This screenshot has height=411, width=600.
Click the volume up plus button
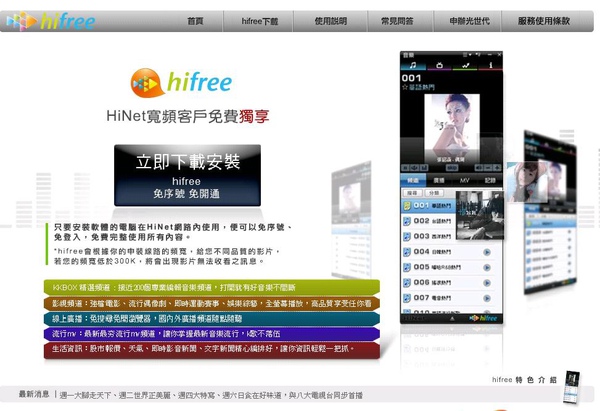pos(497,168)
